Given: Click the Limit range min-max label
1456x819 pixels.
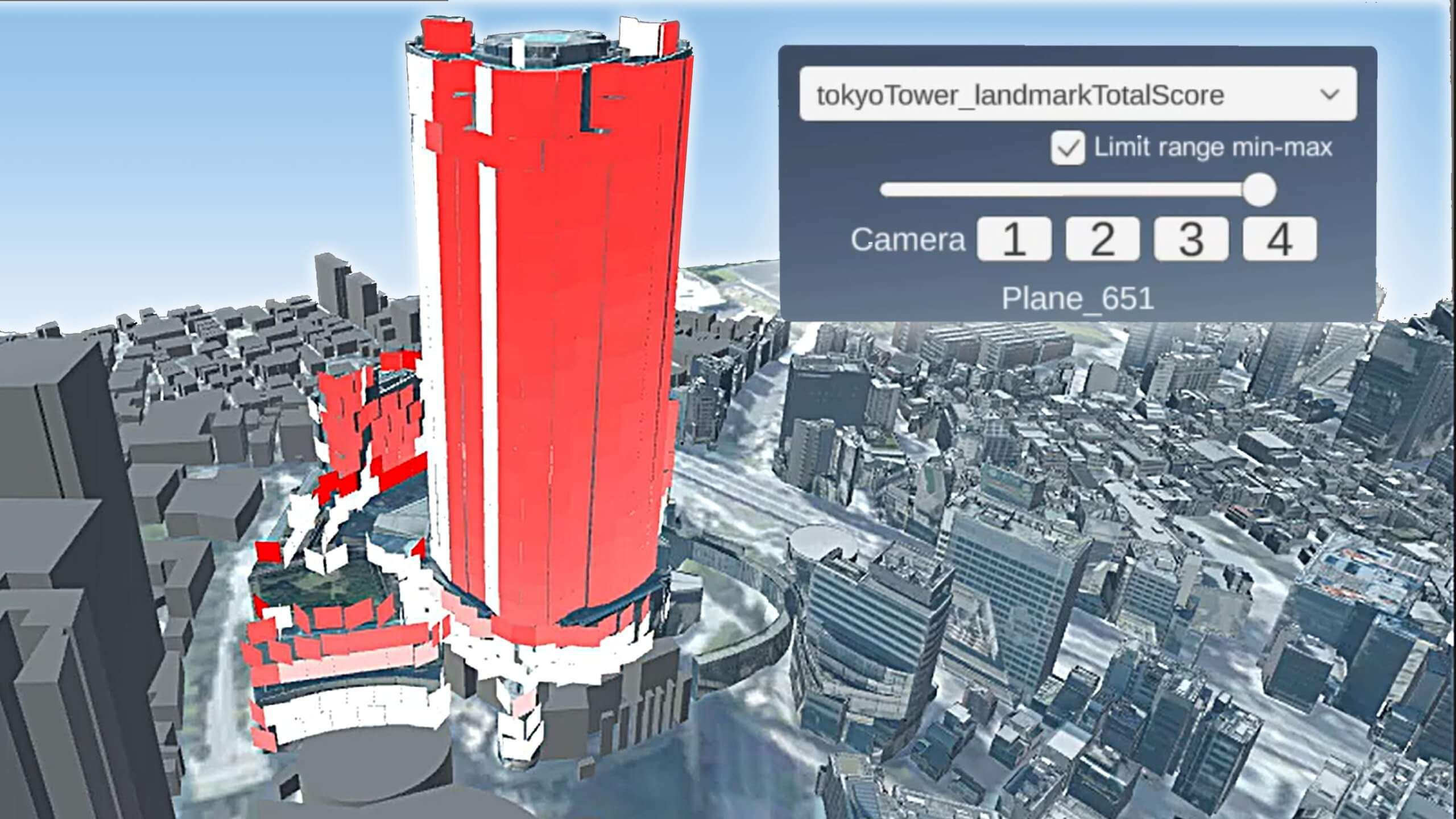Looking at the screenshot, I should [x=1213, y=147].
